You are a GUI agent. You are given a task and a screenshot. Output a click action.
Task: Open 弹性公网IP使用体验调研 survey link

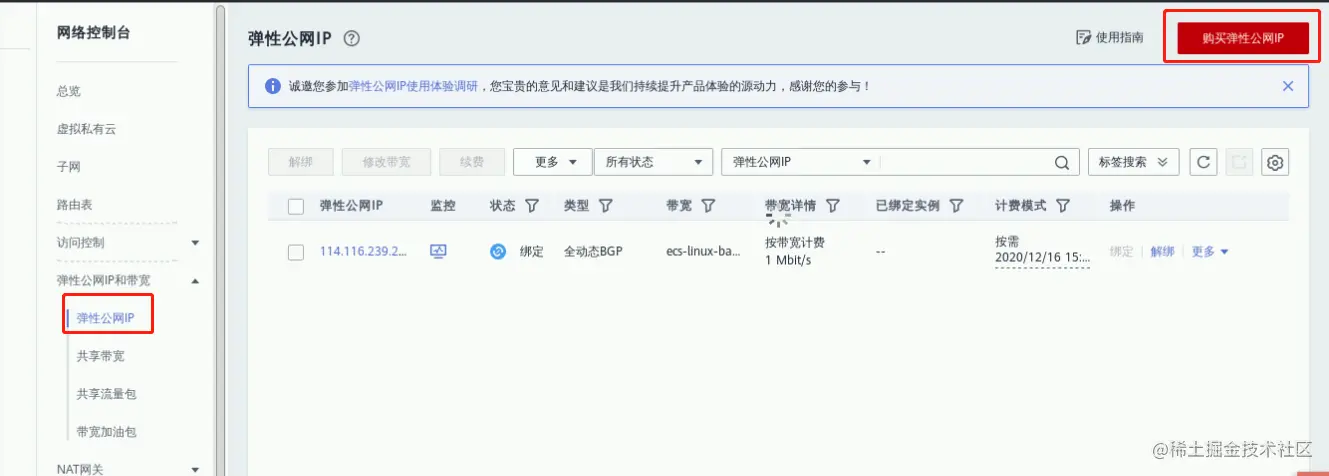point(413,86)
